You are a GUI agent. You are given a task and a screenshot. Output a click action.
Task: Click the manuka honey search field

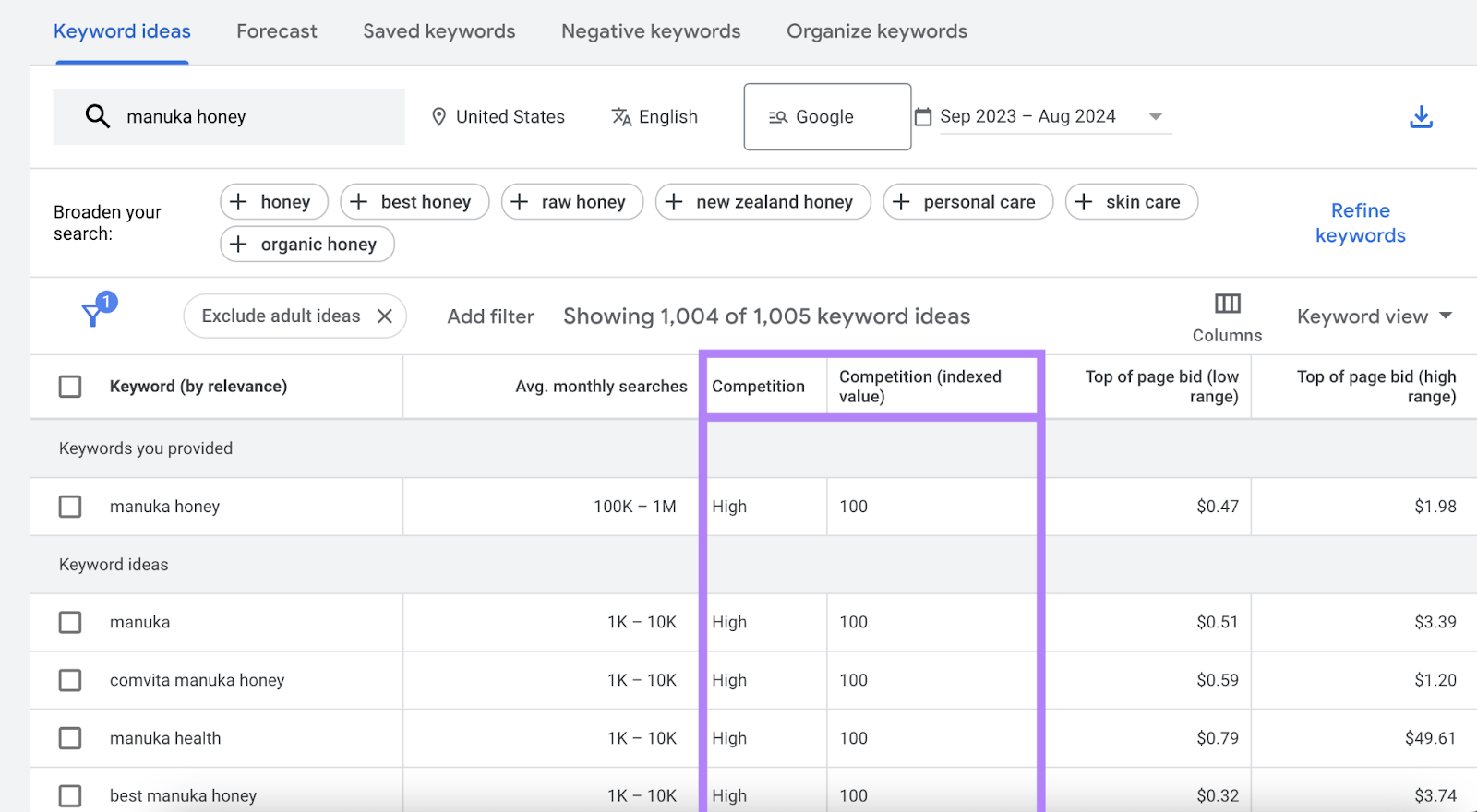pos(229,117)
